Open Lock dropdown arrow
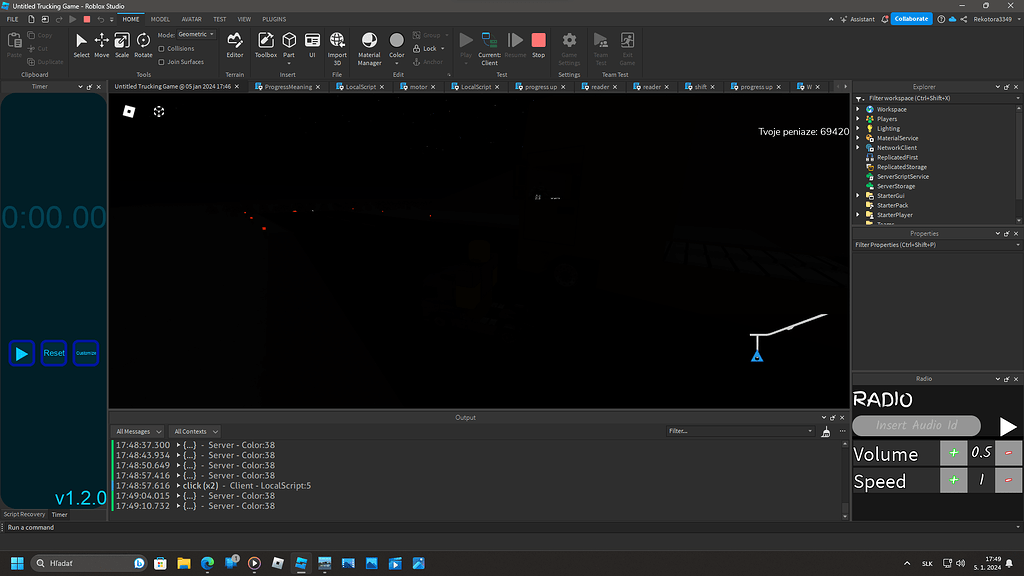This screenshot has height=576, width=1024. click(x=443, y=48)
